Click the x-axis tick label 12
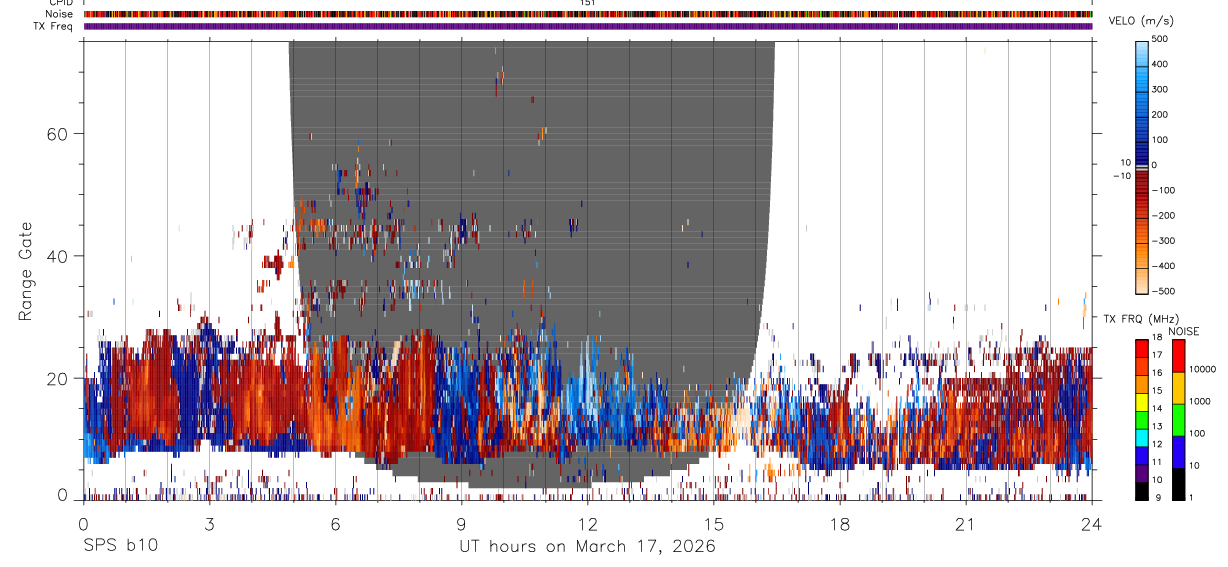Screen dimensions: 1228x567 pos(587,524)
